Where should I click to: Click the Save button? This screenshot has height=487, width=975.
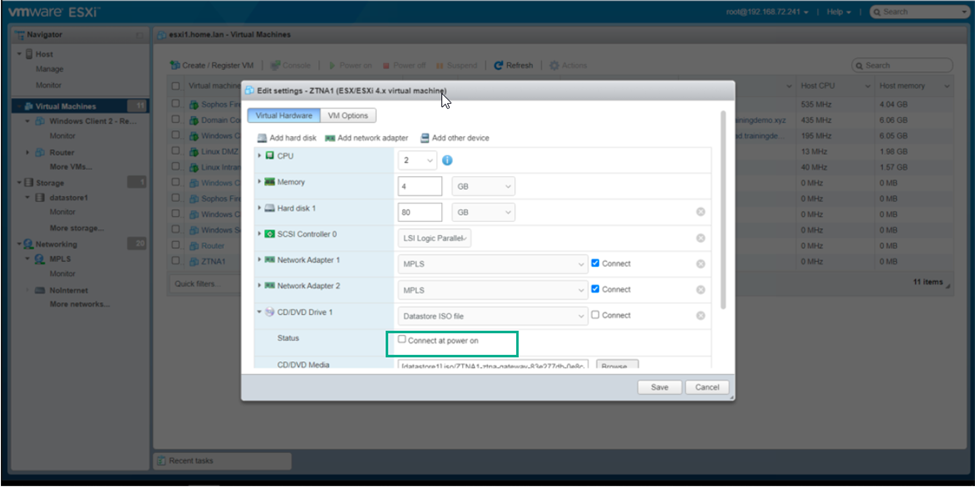click(660, 387)
